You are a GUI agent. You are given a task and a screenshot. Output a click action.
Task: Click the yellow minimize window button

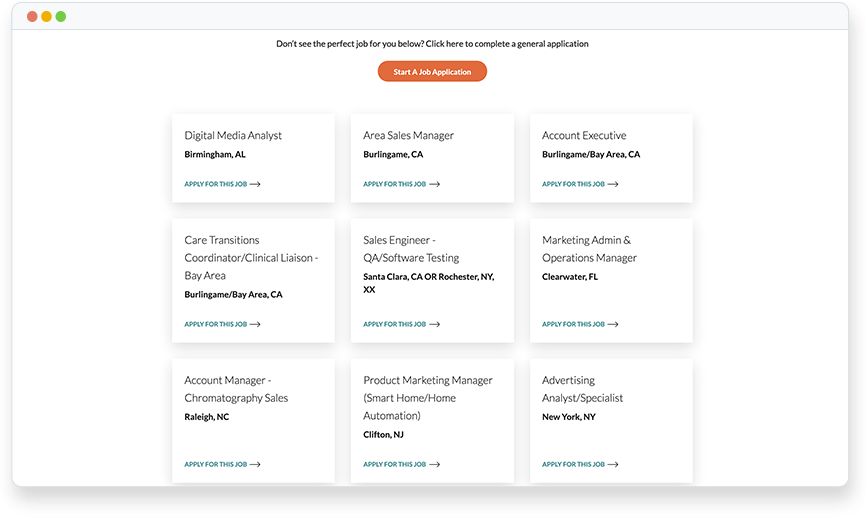pos(46,17)
